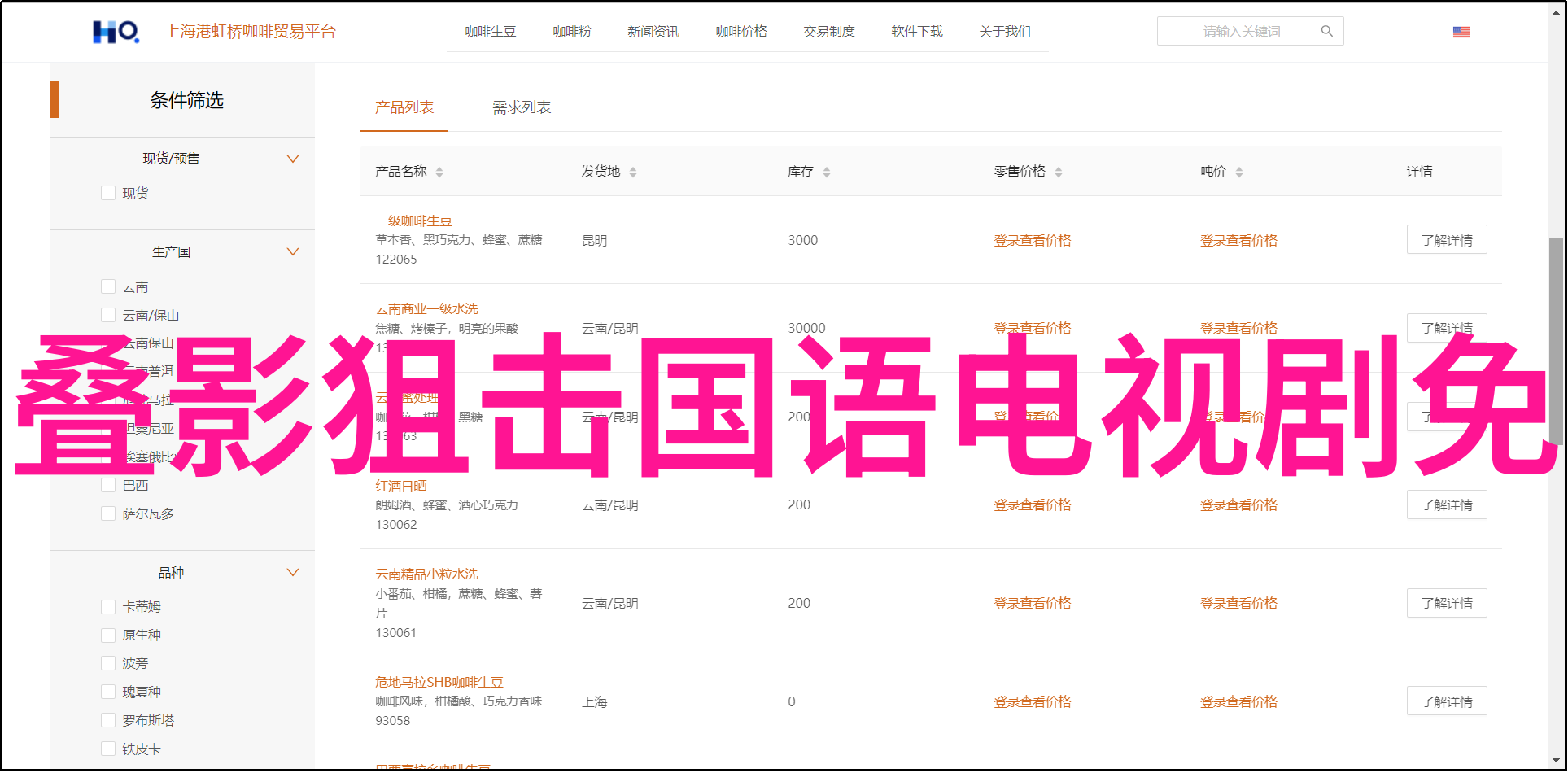Tick the 卡蒂姆 checkbox

(108, 606)
